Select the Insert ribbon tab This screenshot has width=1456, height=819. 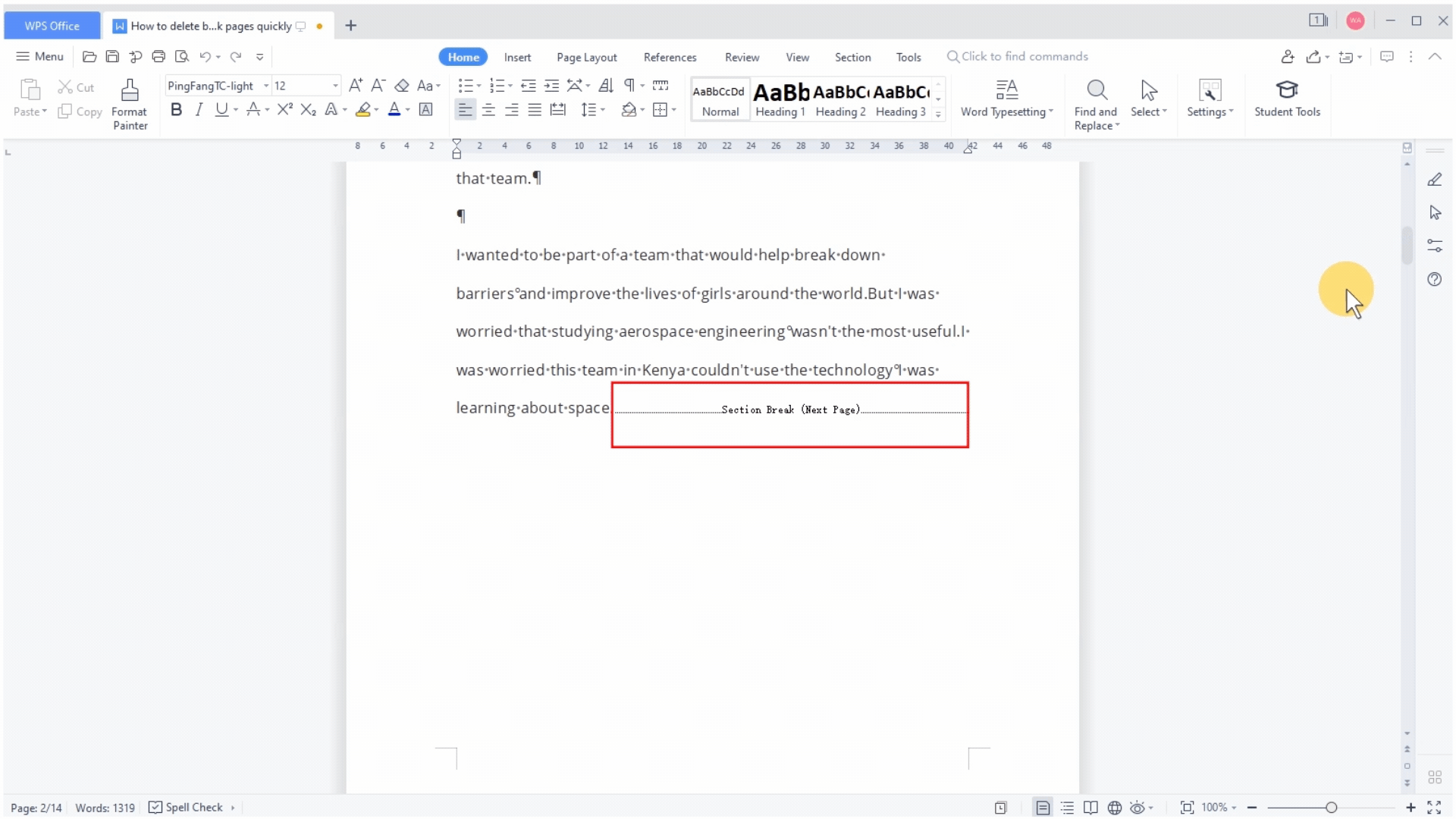pyautogui.click(x=517, y=57)
